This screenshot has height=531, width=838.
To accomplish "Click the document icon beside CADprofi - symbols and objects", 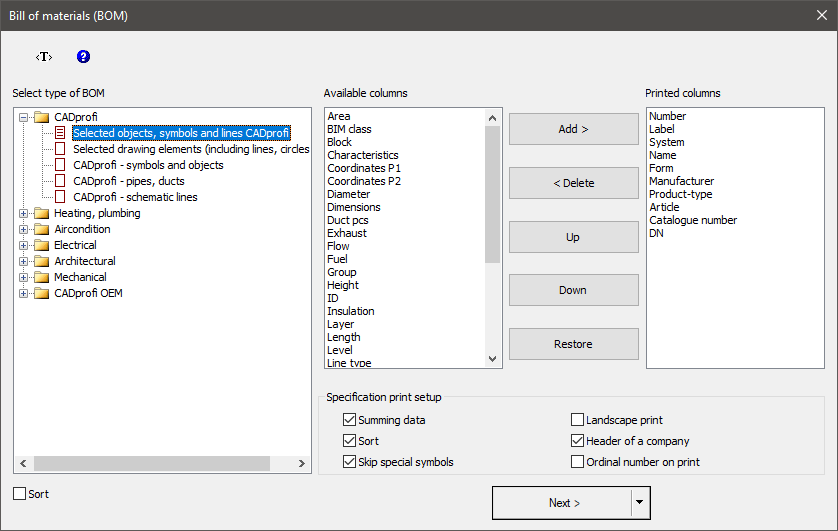I will point(61,165).
